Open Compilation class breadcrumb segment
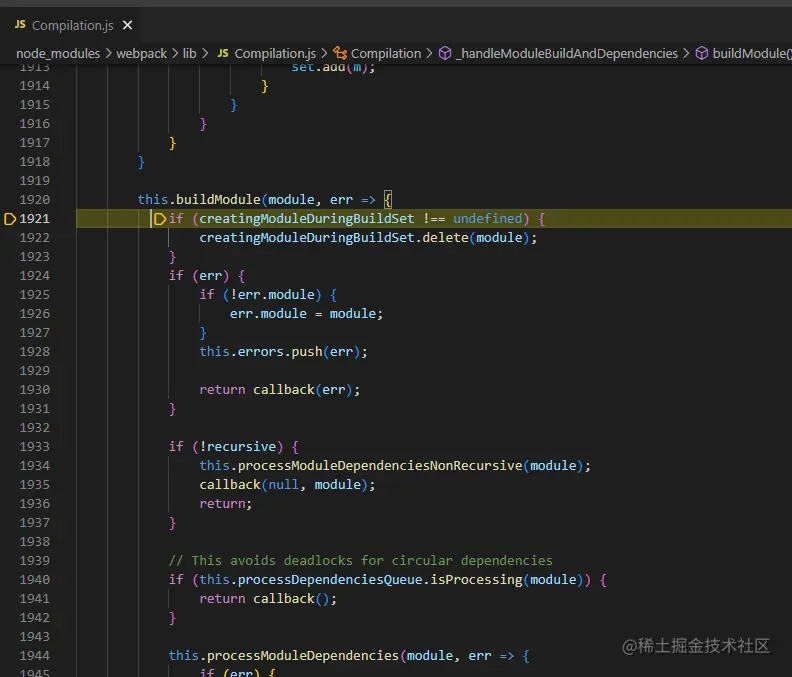792x677 pixels. tap(386, 54)
